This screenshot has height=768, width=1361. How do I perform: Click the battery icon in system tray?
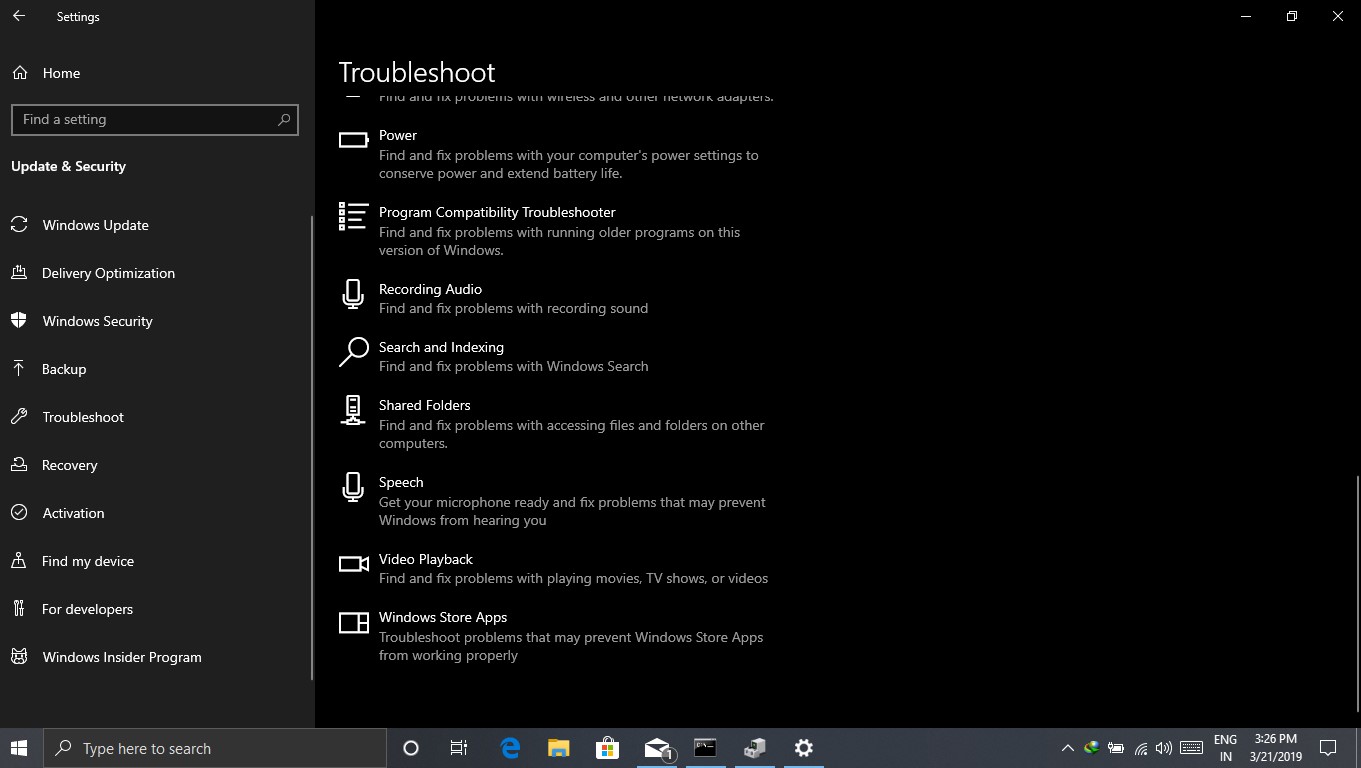(1116, 748)
